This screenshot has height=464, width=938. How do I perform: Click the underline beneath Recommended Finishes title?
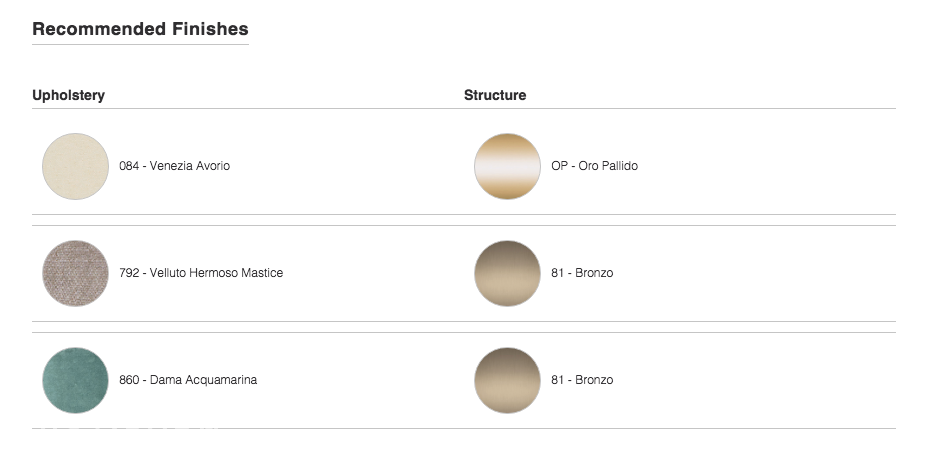pos(141,44)
